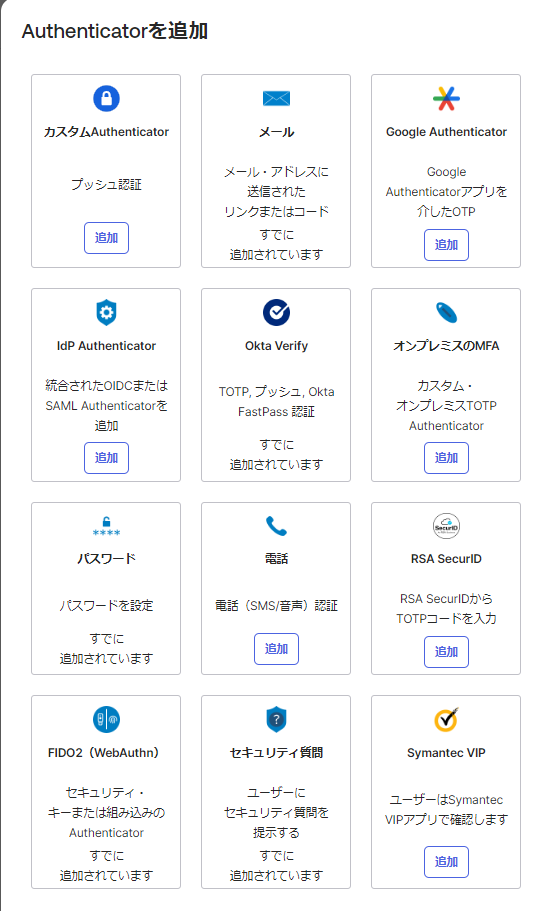Click the FIDO2 (WebAuthn) key icon
Viewport: 557px width, 911px height.
point(106,719)
